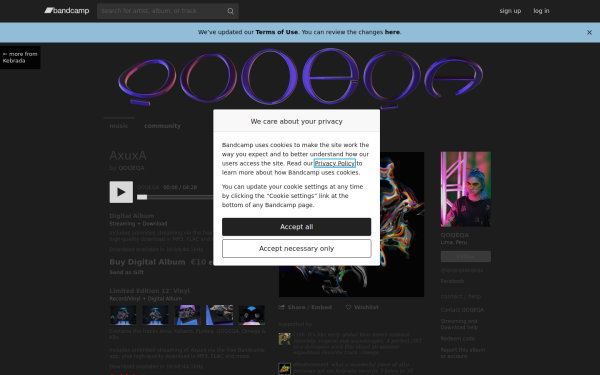Screen dimensions: 600x375
Task: Open the Facebook link
Action: 452,281
